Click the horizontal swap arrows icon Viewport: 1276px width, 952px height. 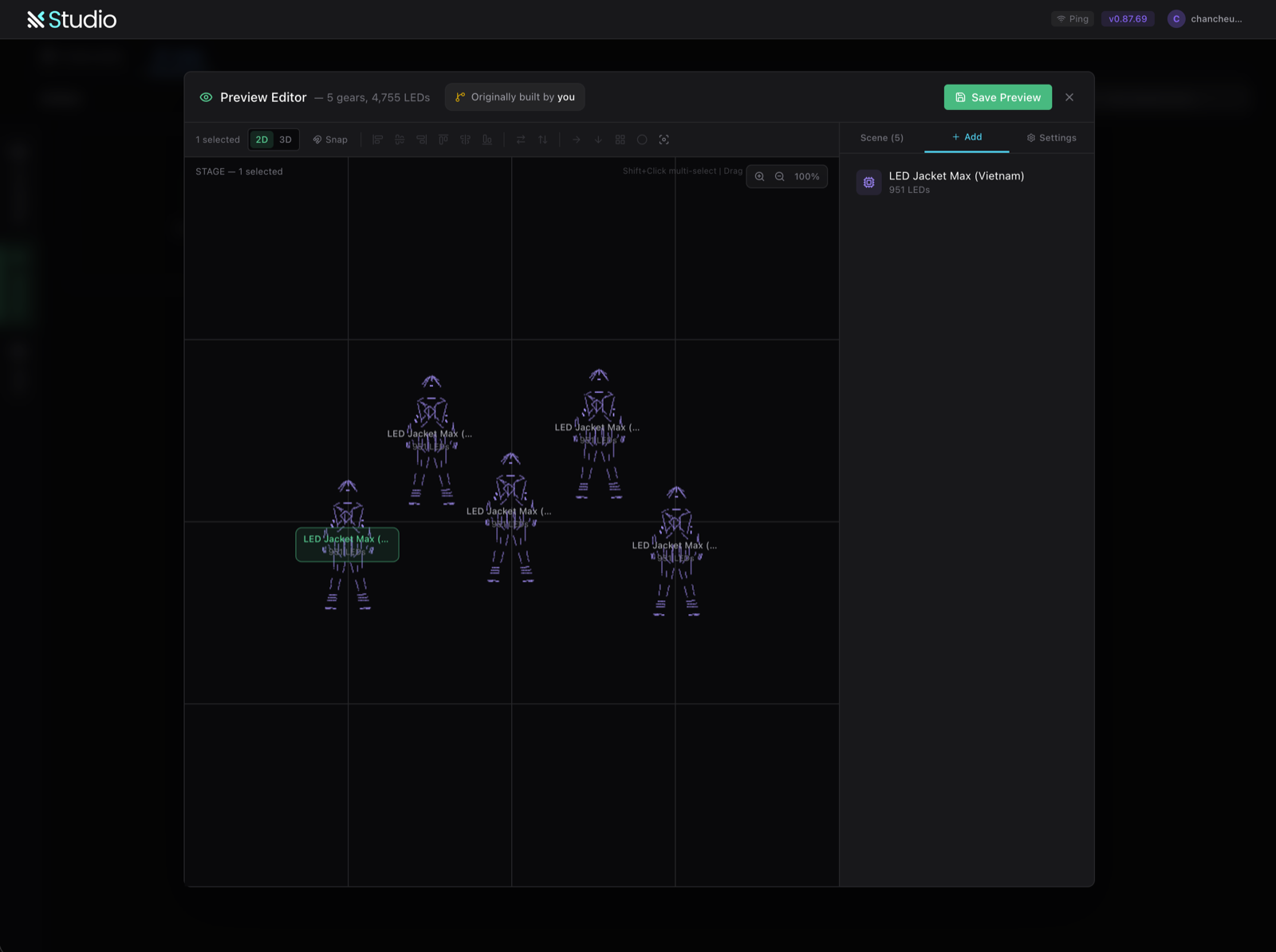coord(521,140)
